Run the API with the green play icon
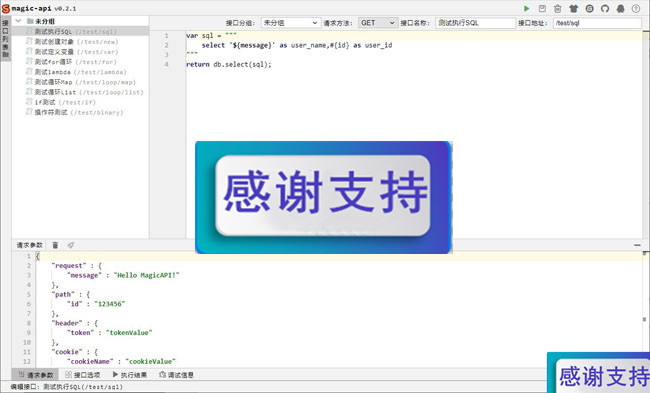 point(526,8)
